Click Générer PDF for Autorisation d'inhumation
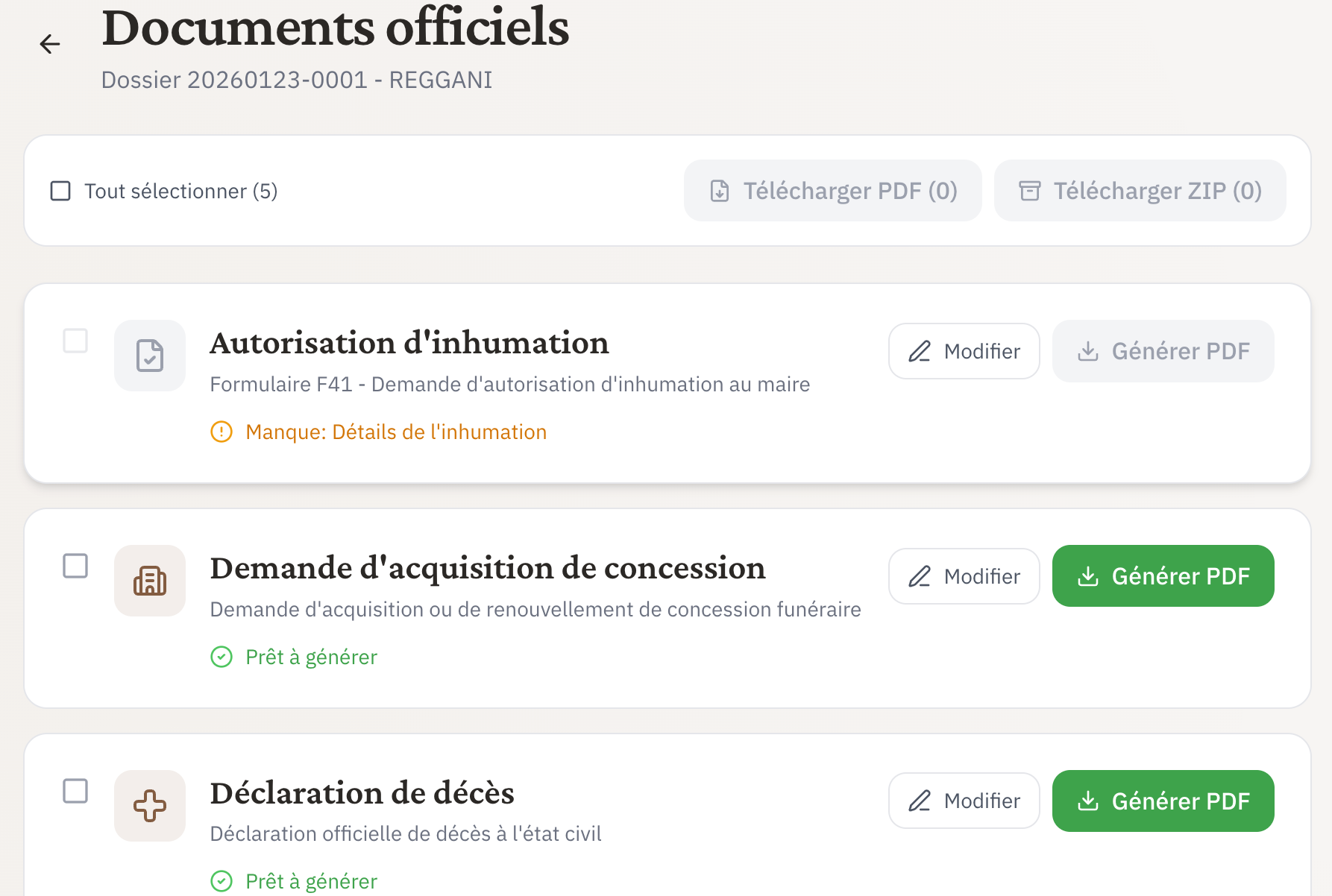The width and height of the screenshot is (1332, 896). [x=1163, y=351]
